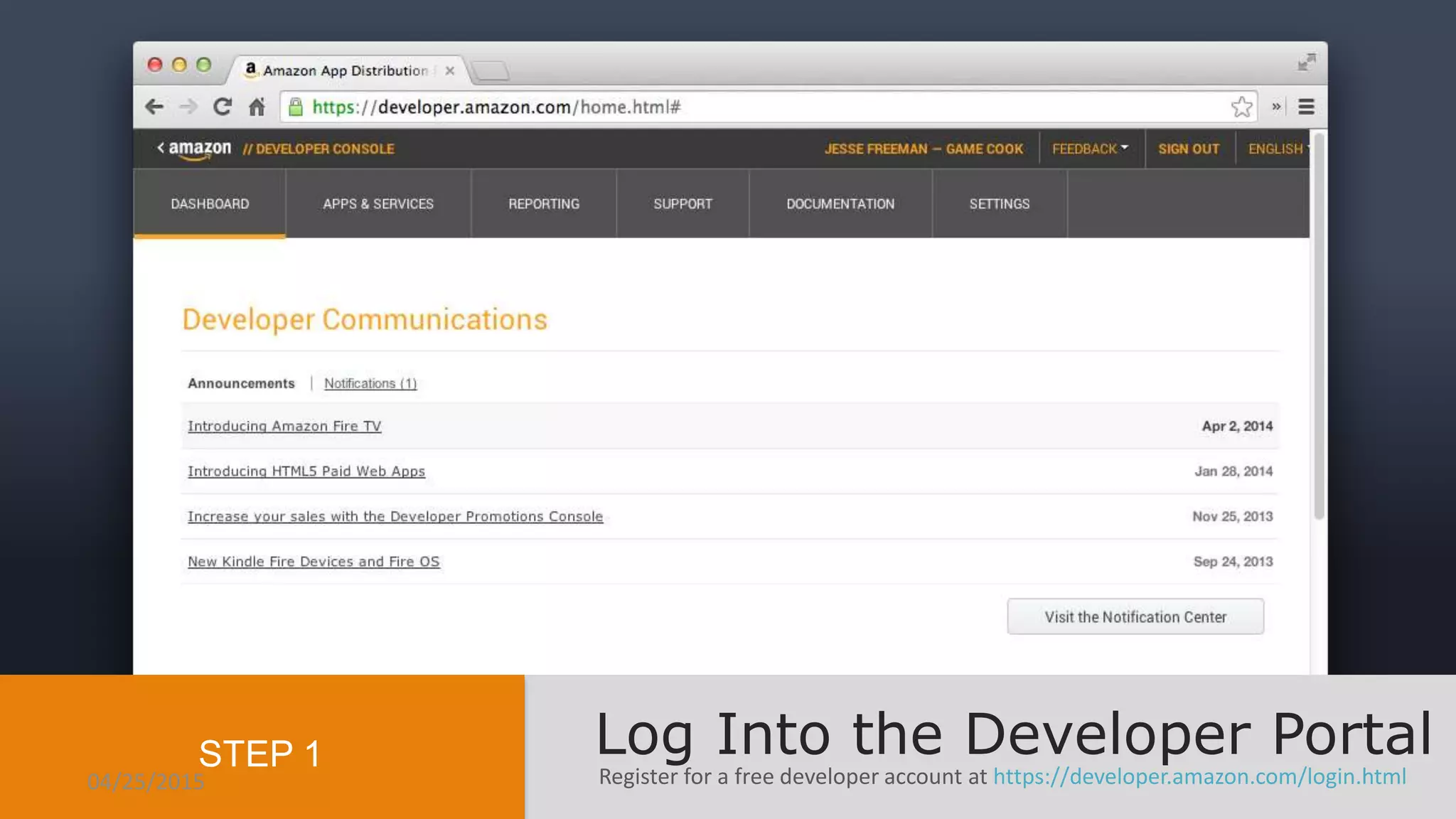Open New Kindle Fire Devices and Fire OS

[x=314, y=562]
